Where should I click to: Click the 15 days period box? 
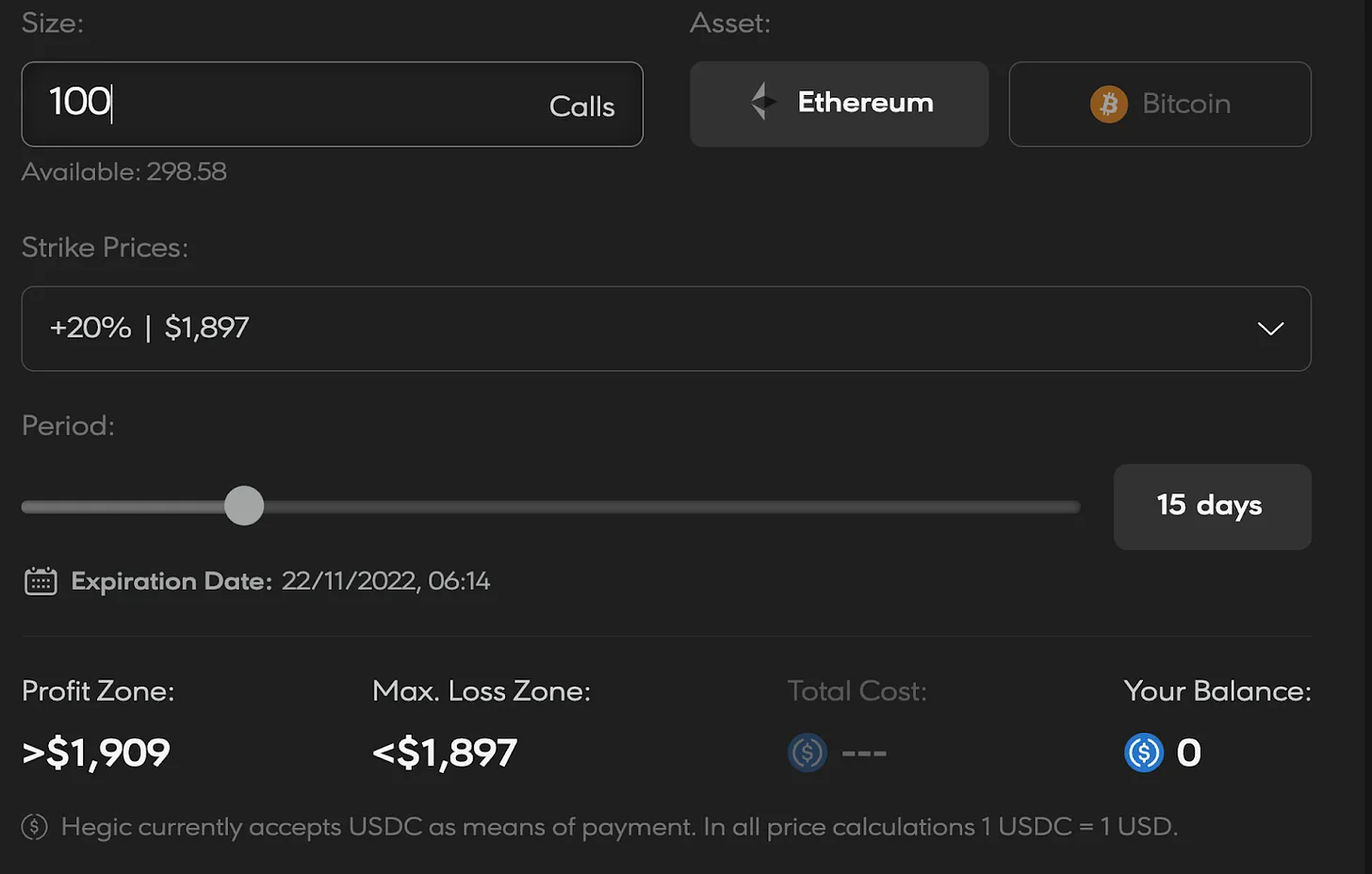click(1212, 506)
